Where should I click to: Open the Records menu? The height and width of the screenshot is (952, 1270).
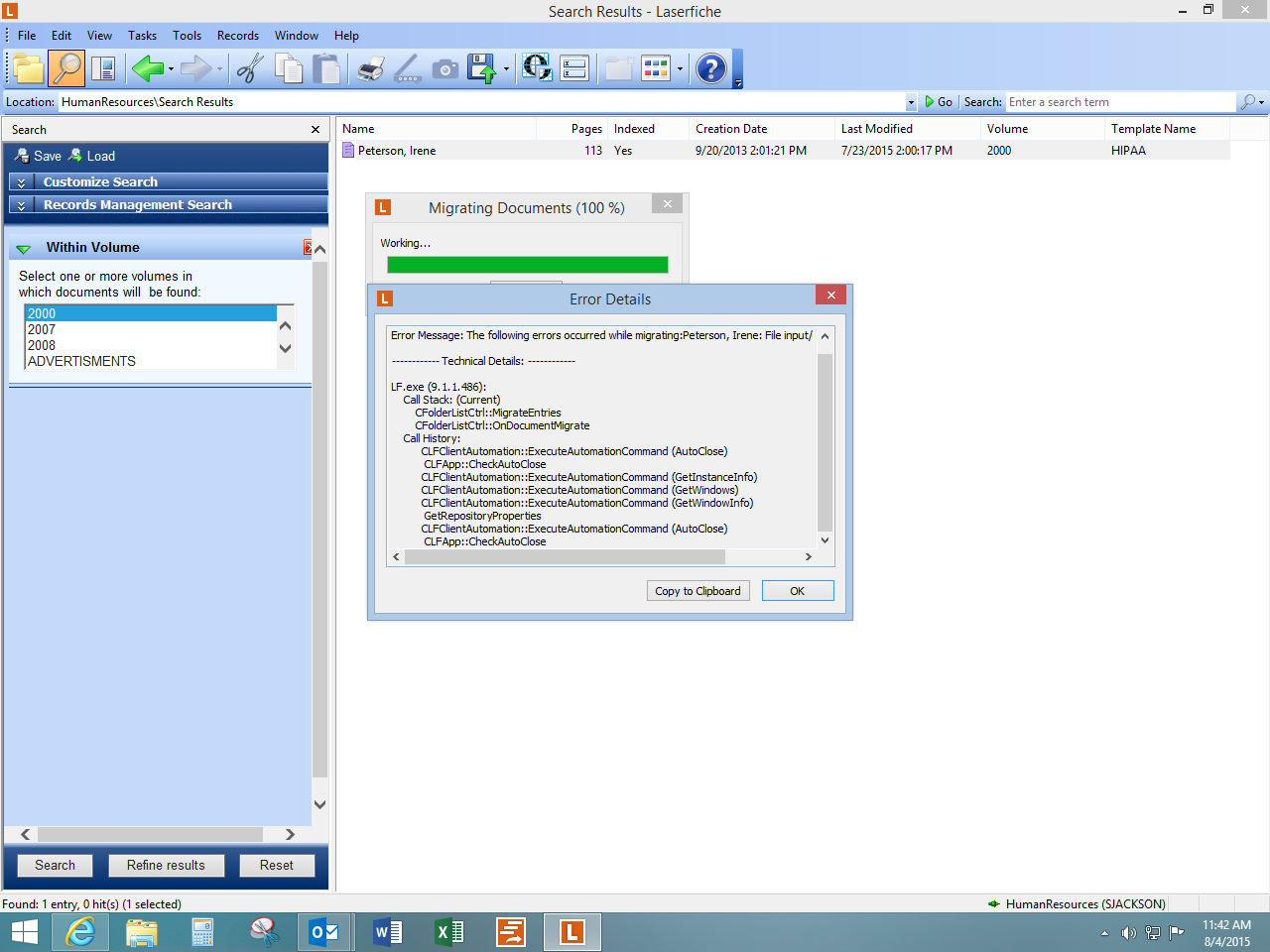click(238, 36)
